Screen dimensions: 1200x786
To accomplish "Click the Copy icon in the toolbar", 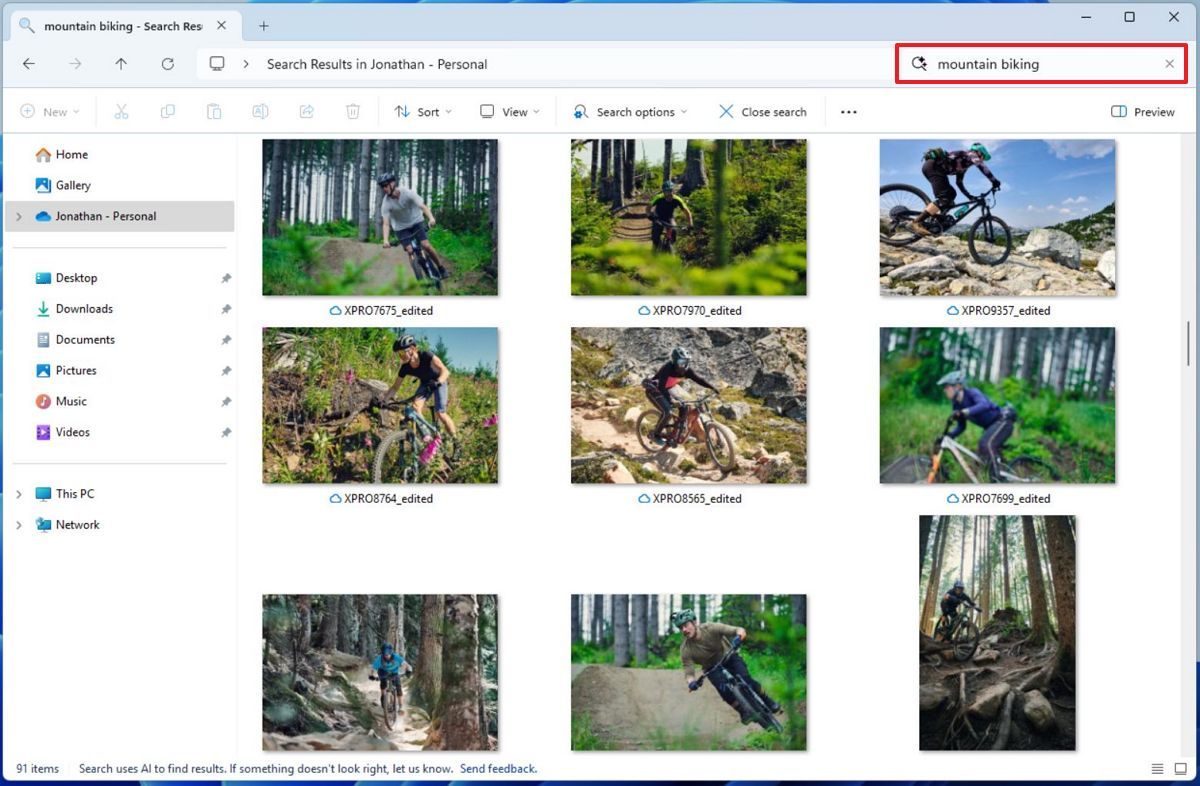I will (167, 111).
